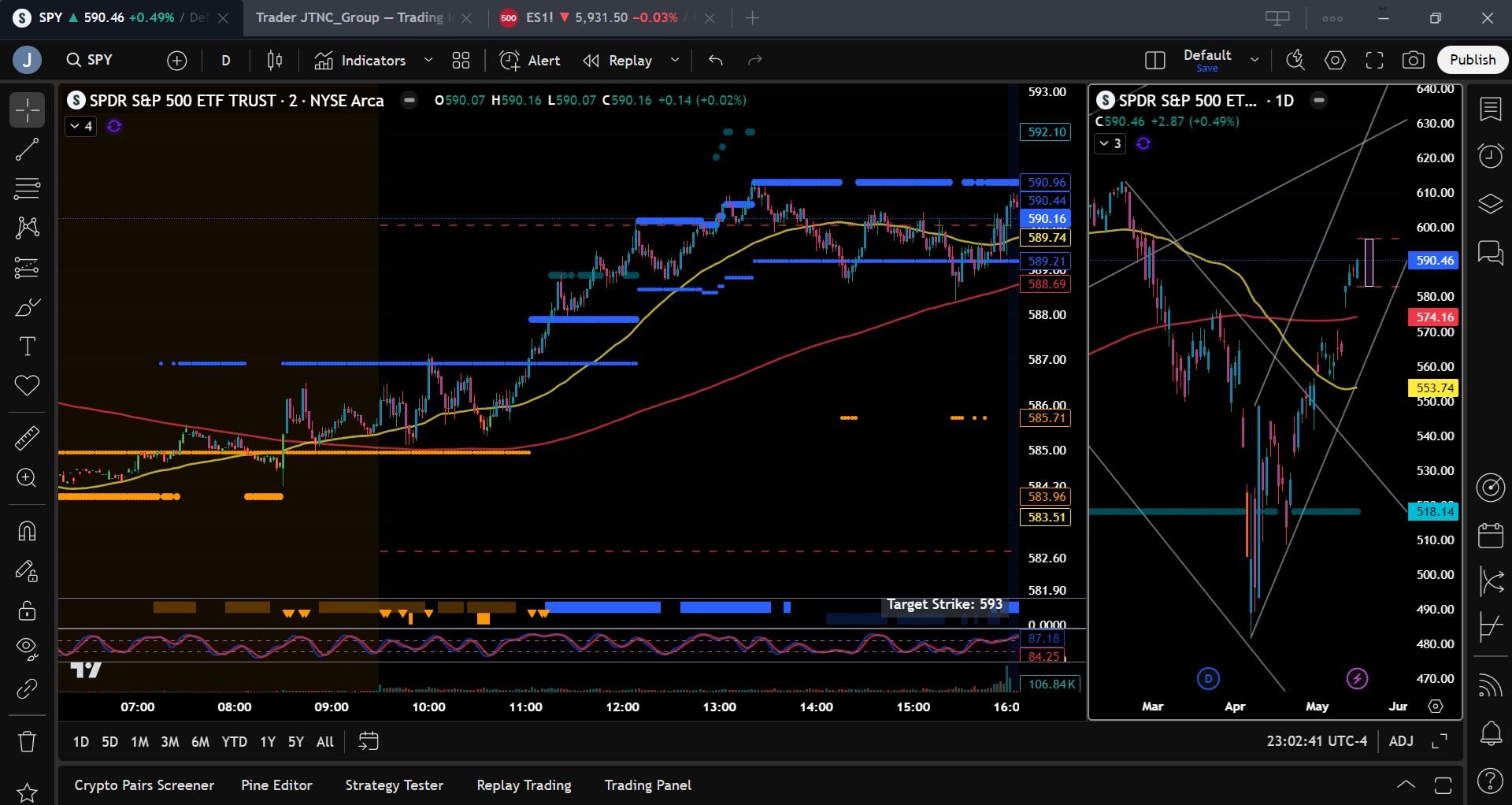The height and width of the screenshot is (805, 1512).
Task: Select the crosshair cursor tool
Action: pos(27,110)
